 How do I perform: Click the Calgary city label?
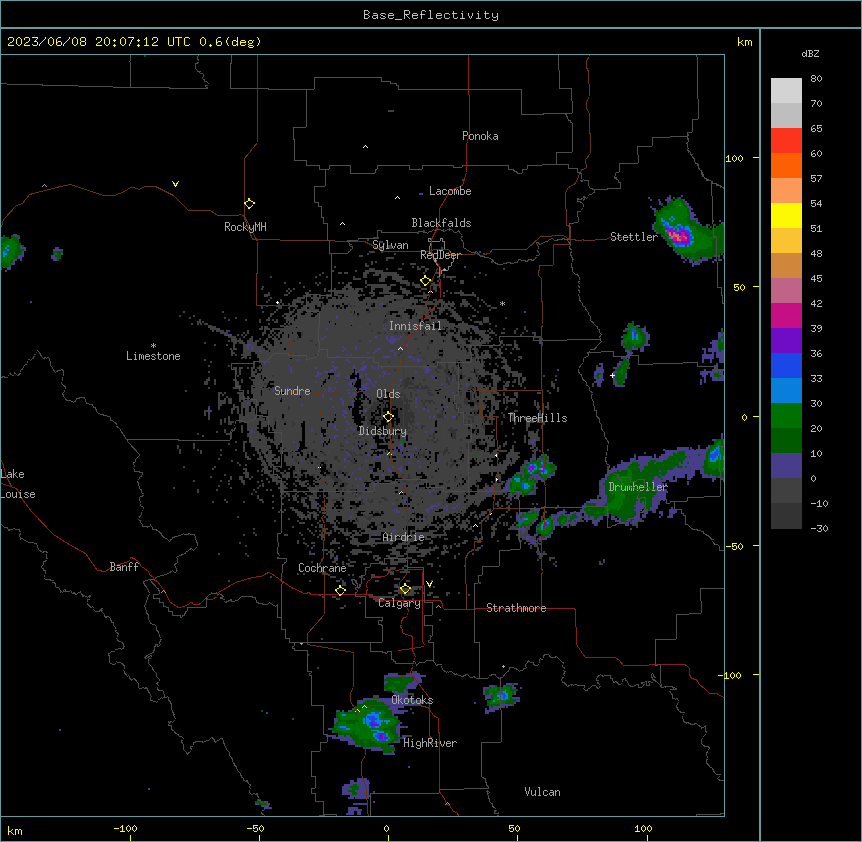click(x=399, y=603)
